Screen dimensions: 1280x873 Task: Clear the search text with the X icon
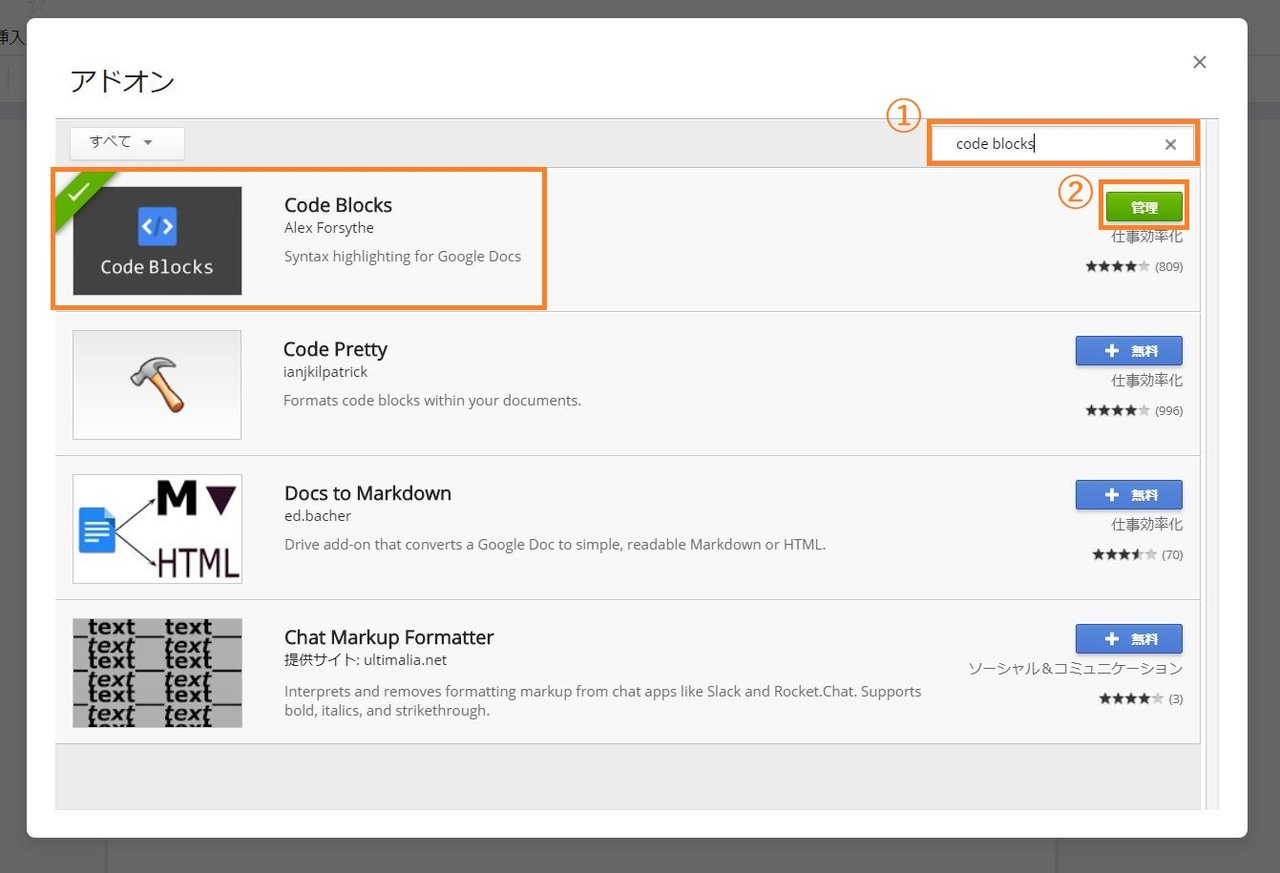pos(1170,145)
